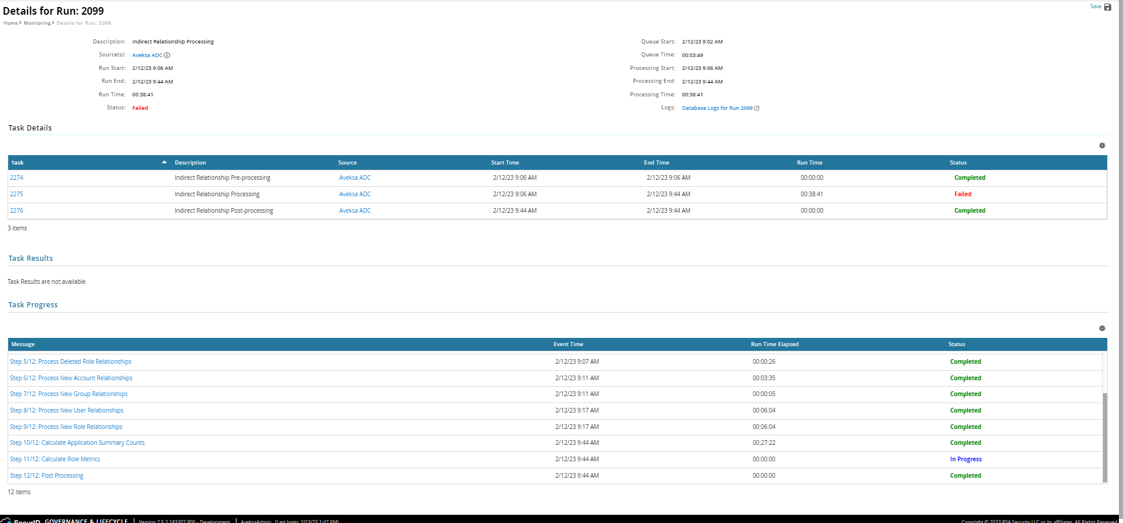Sort Task Progress by Event Time
This screenshot has width=1123, height=523.
coord(568,344)
